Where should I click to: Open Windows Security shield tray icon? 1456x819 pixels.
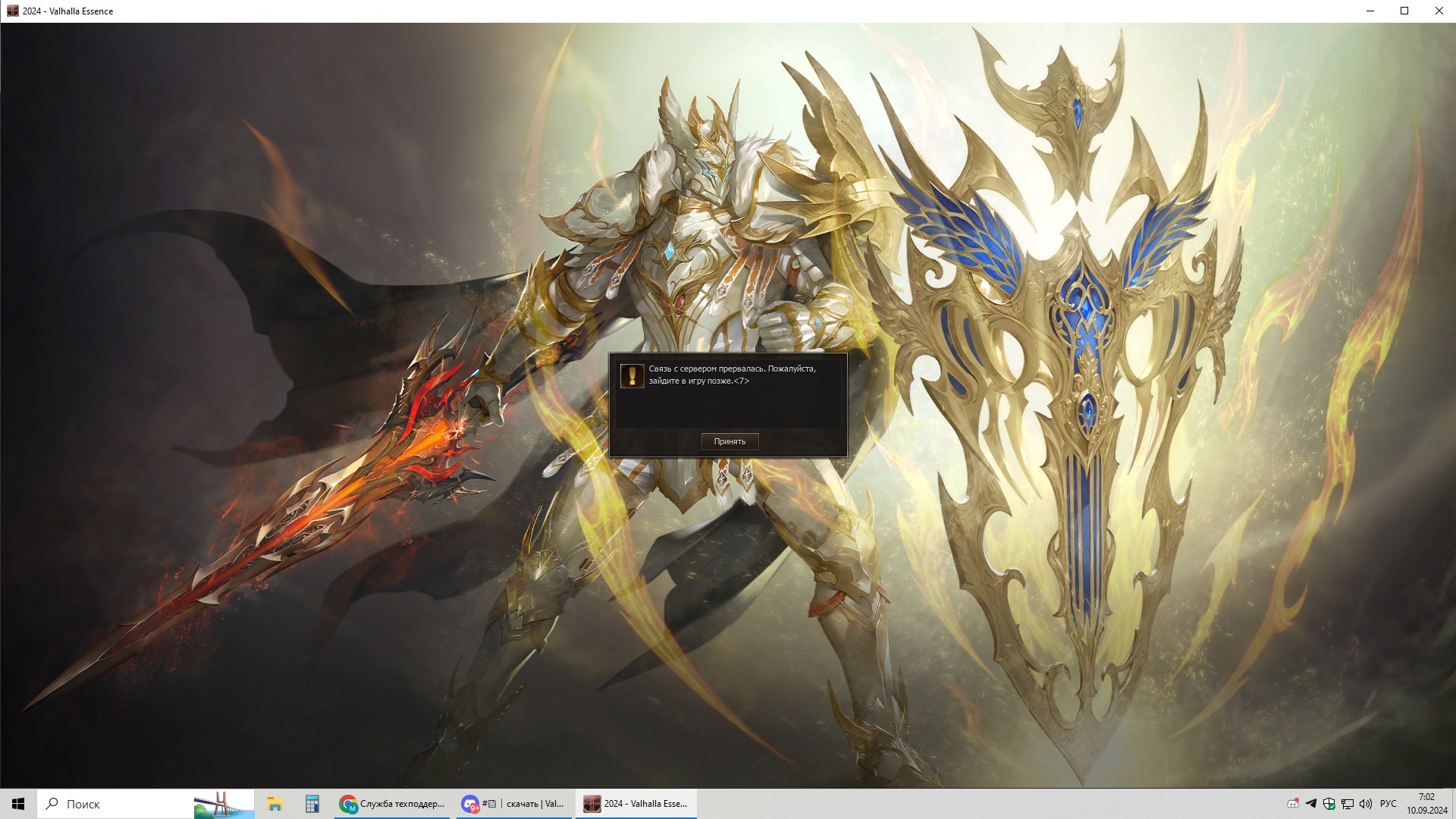[1329, 804]
